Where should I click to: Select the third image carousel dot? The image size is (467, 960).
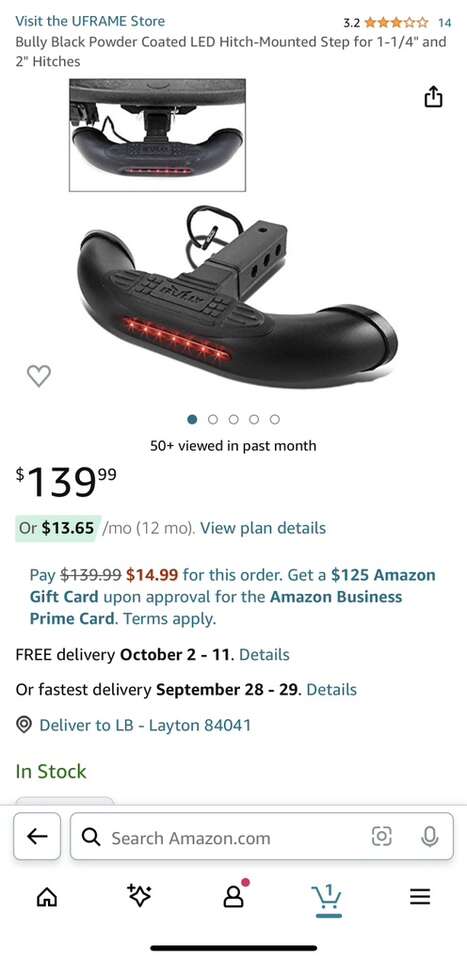(x=234, y=419)
